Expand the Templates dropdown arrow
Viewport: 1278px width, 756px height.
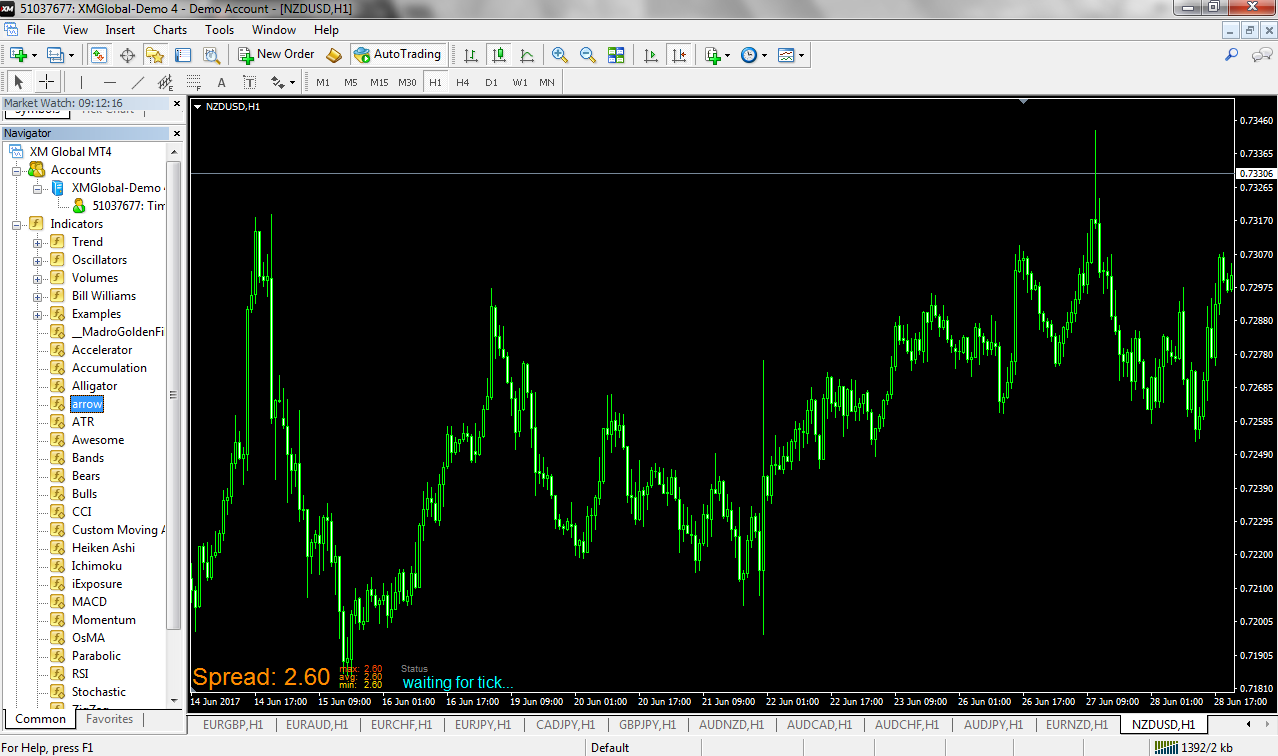(802, 55)
